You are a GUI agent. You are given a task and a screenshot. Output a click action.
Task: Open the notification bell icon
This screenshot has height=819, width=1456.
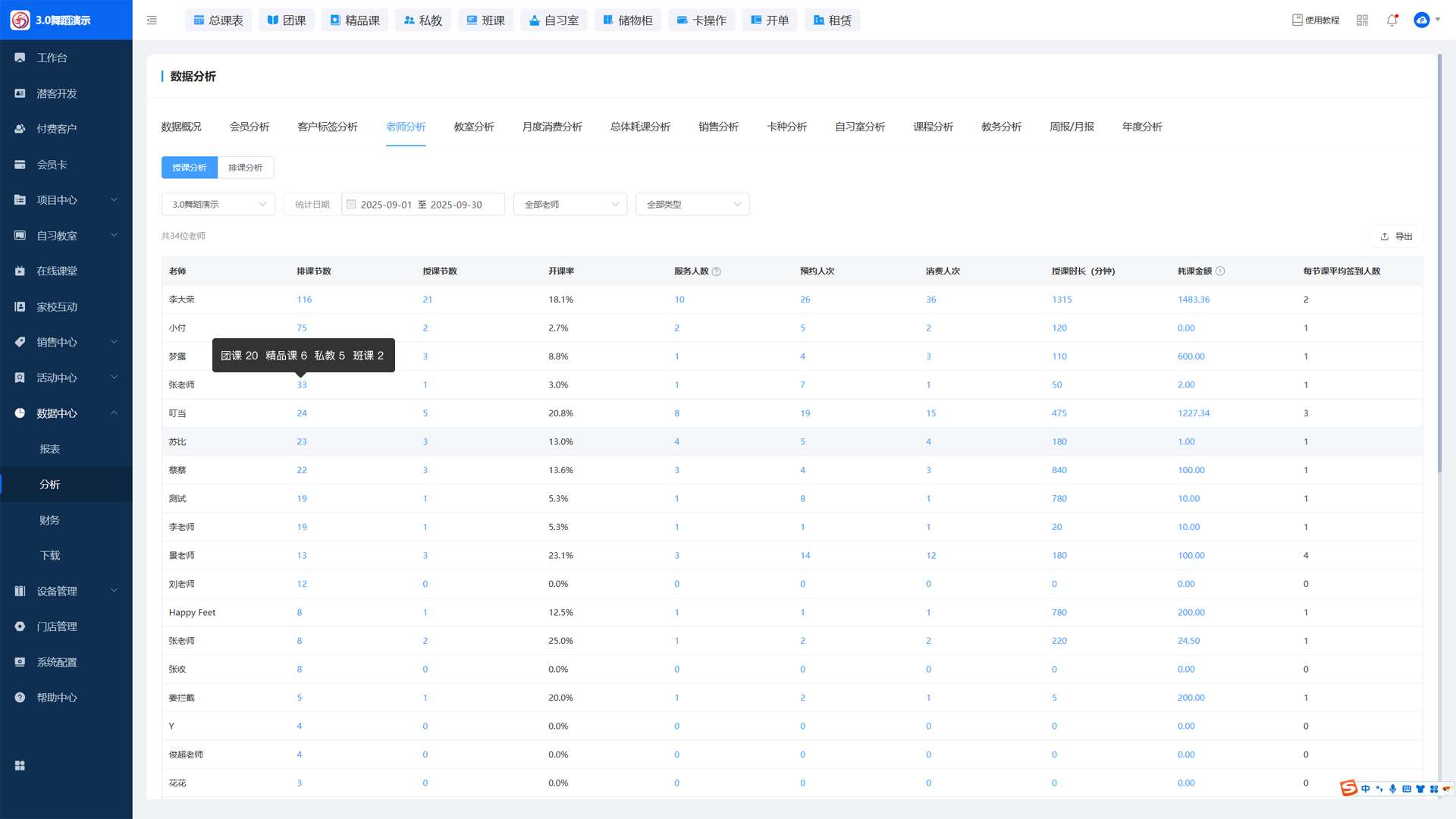(1392, 20)
